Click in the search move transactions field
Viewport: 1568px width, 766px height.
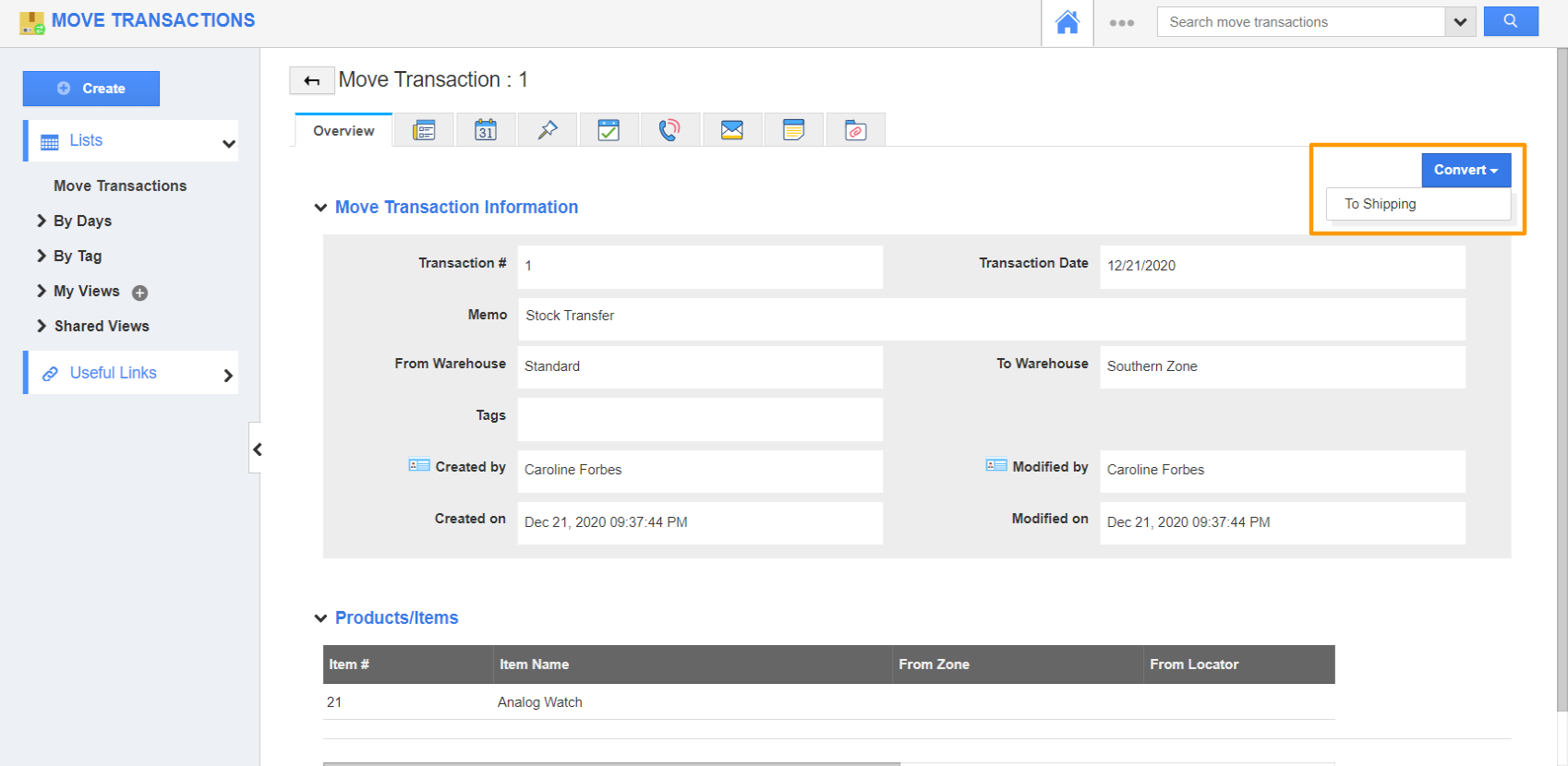click(x=1300, y=22)
